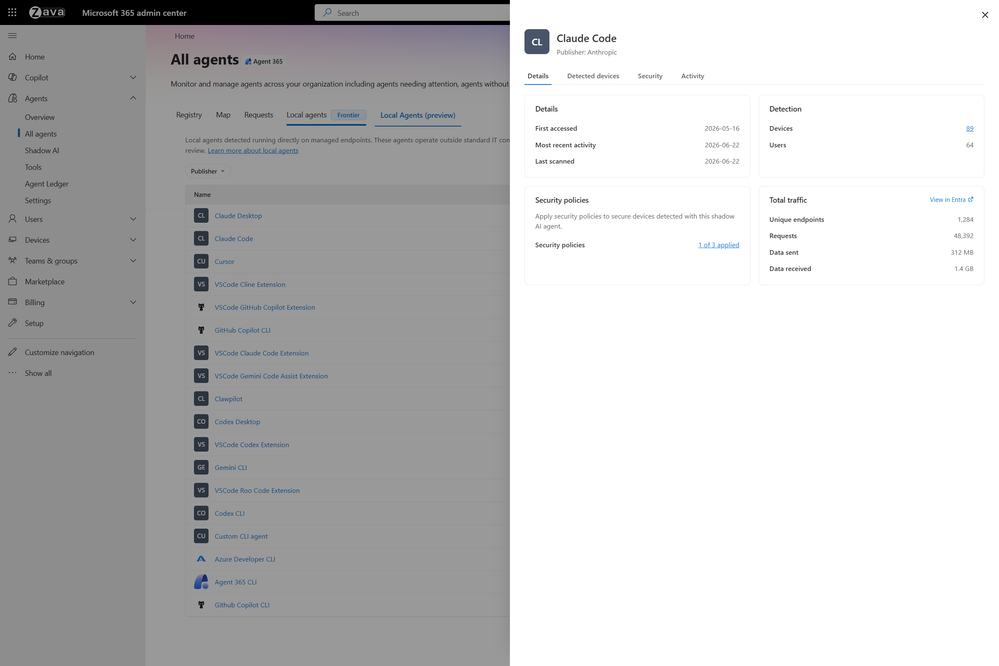Click the Cursor CU badge icon
This screenshot has height=666, width=999.
click(201, 261)
